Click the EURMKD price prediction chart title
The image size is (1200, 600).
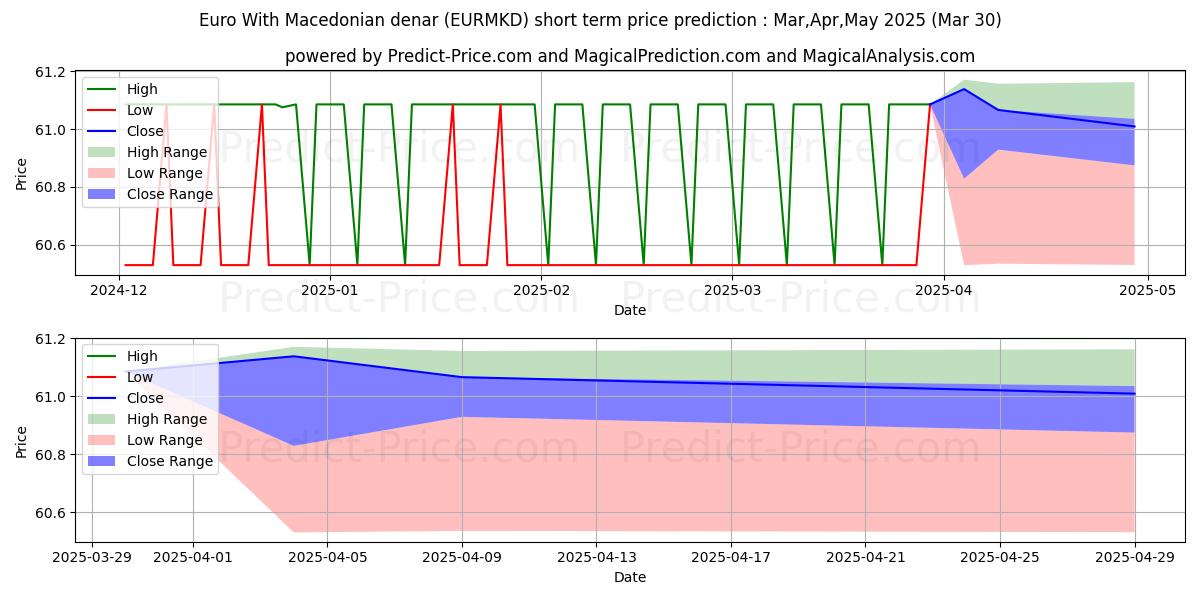click(600, 20)
